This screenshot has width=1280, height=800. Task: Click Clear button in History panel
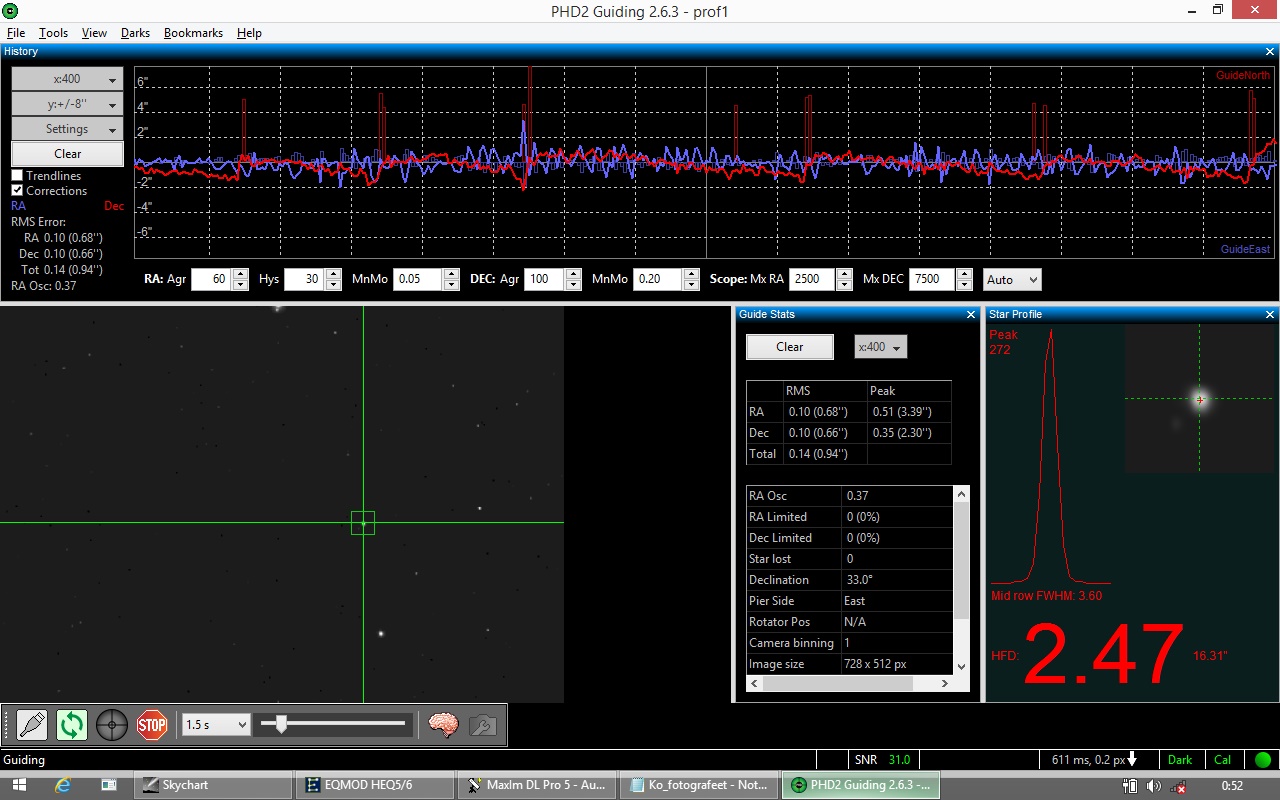click(x=67, y=154)
